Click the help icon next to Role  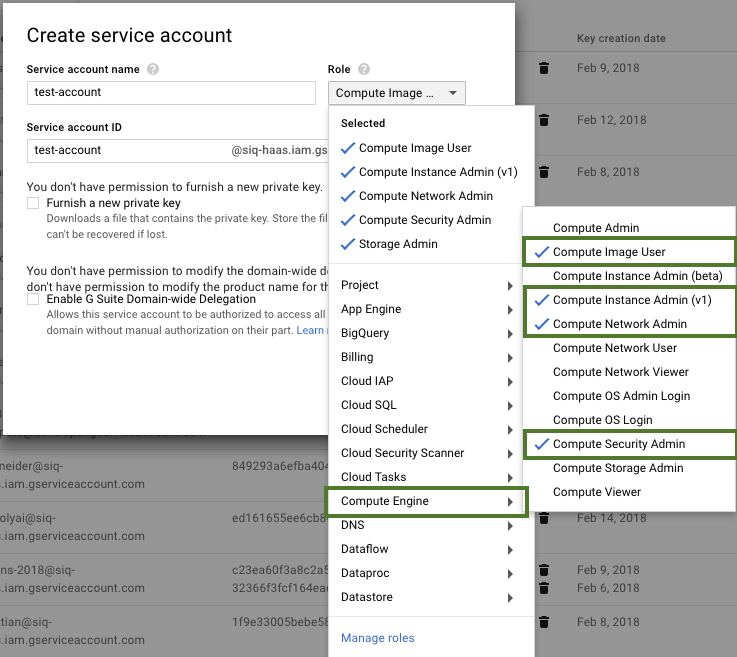tap(364, 69)
